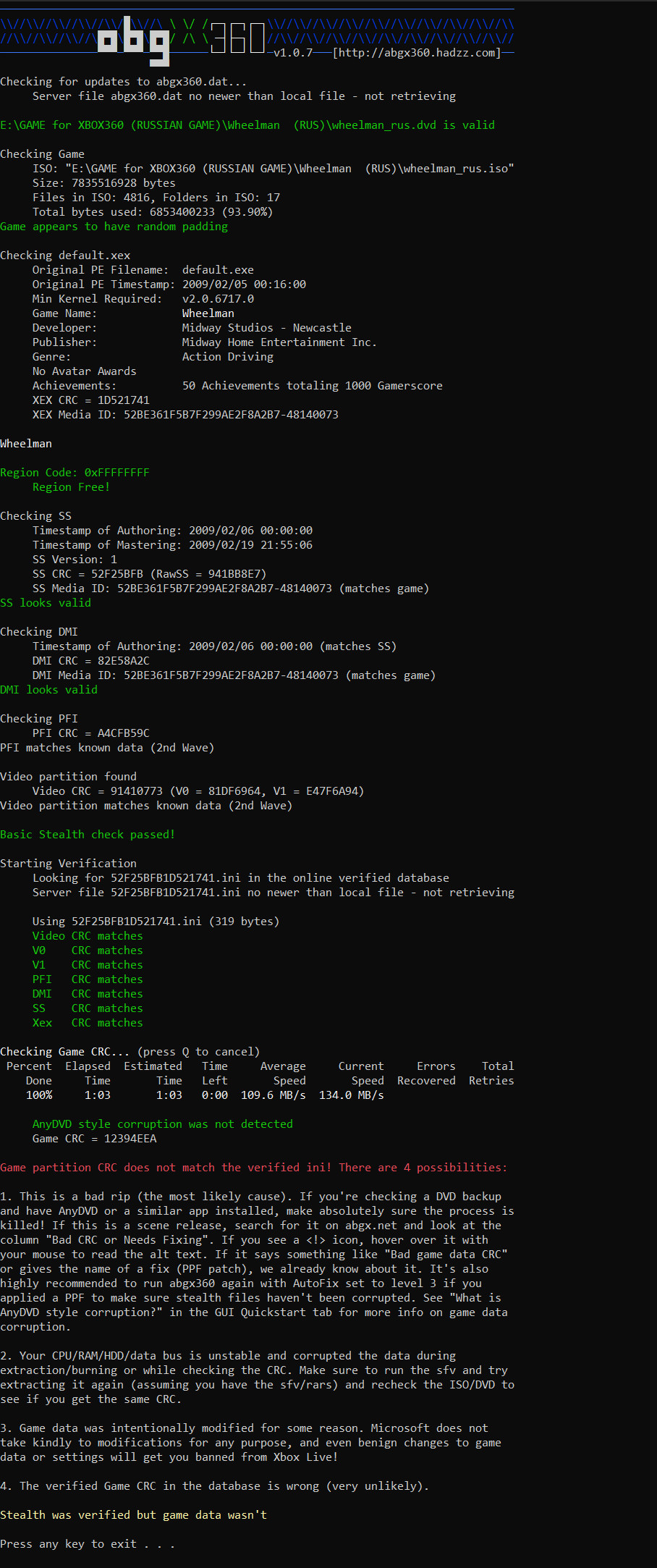Click 'Video CRC matches' green line

click(x=88, y=936)
